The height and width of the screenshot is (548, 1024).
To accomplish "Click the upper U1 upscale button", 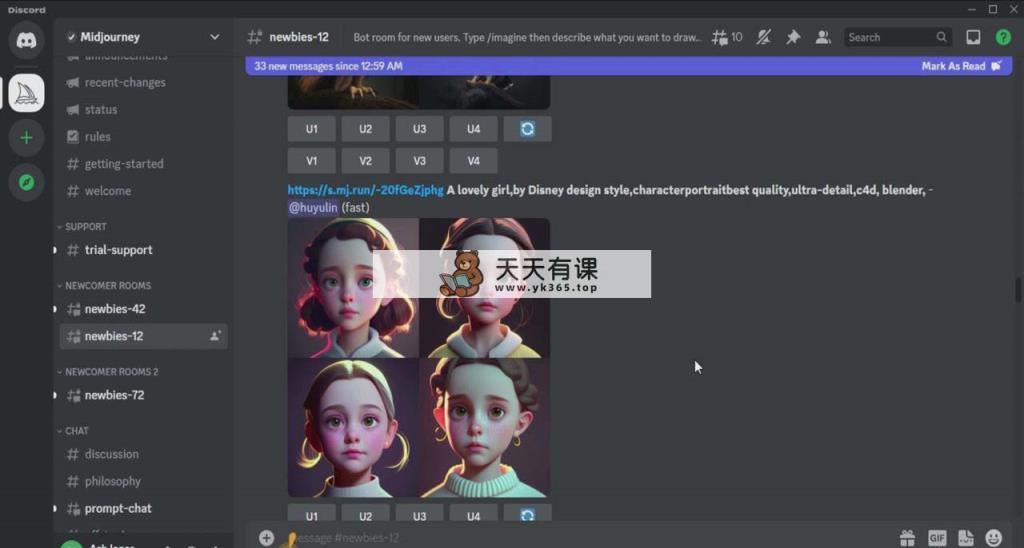I will pos(312,129).
